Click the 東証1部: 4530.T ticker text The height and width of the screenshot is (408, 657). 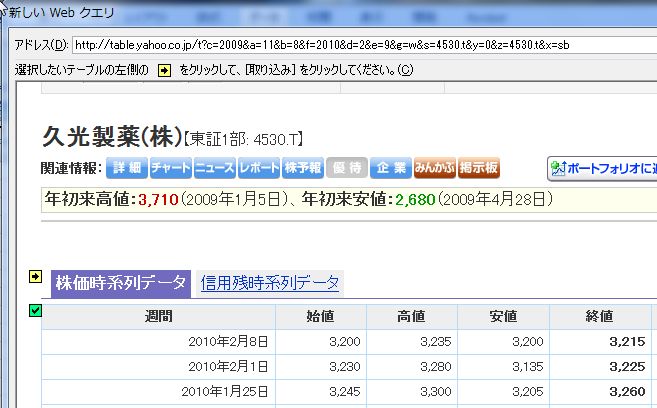tap(243, 139)
